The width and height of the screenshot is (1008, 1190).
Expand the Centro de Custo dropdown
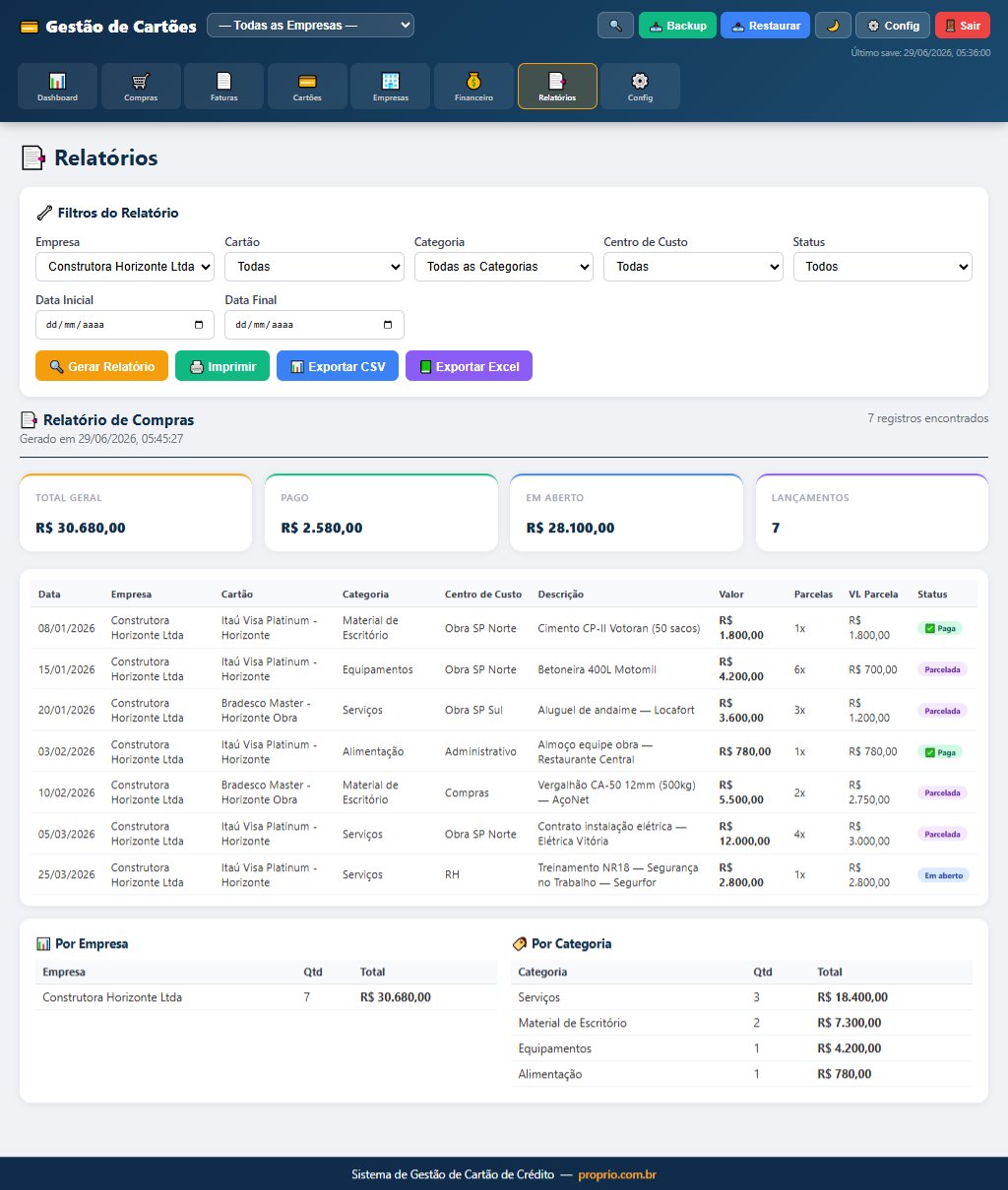click(693, 267)
